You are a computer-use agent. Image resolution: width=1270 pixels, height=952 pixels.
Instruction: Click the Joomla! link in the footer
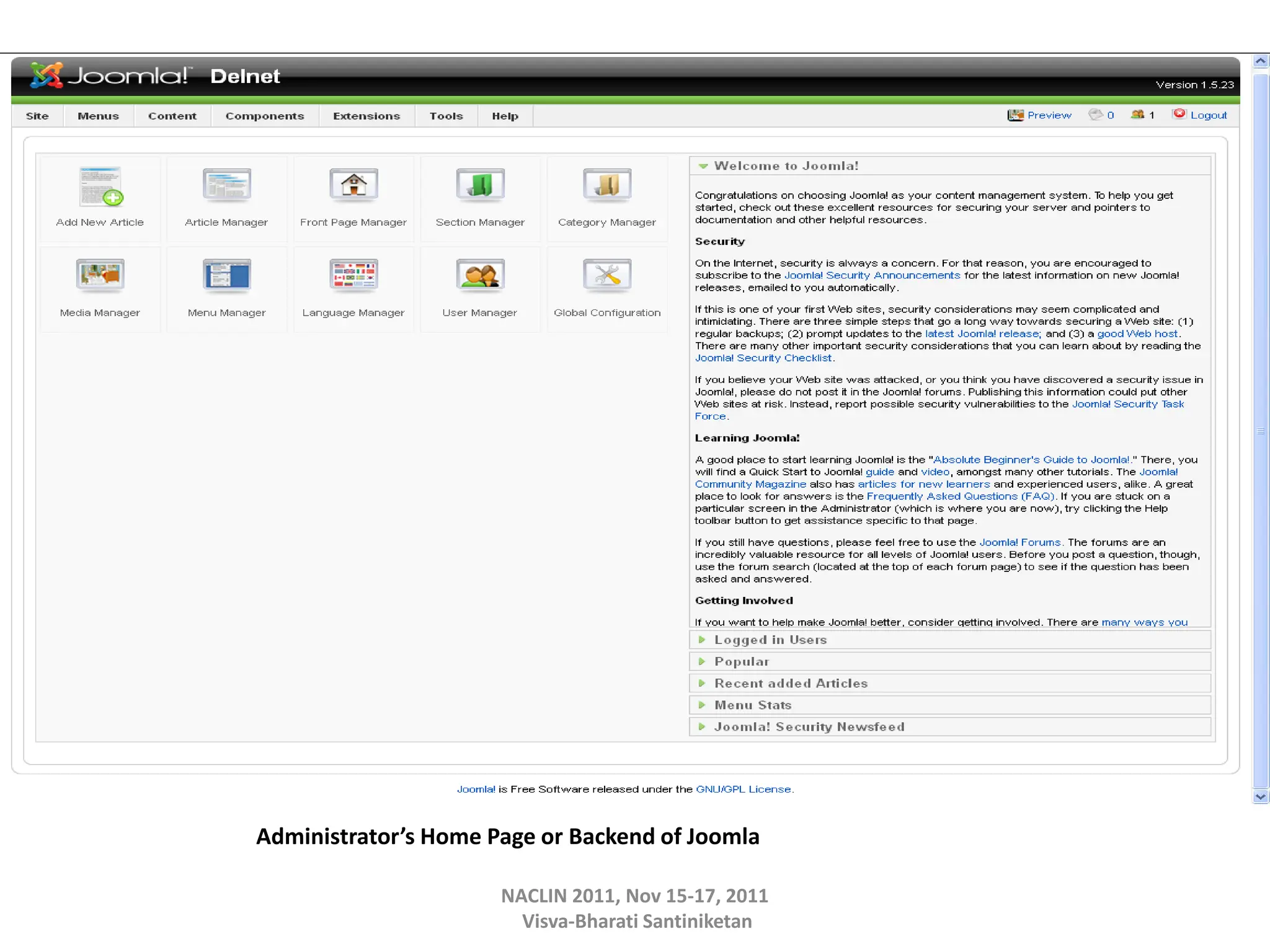(476, 789)
